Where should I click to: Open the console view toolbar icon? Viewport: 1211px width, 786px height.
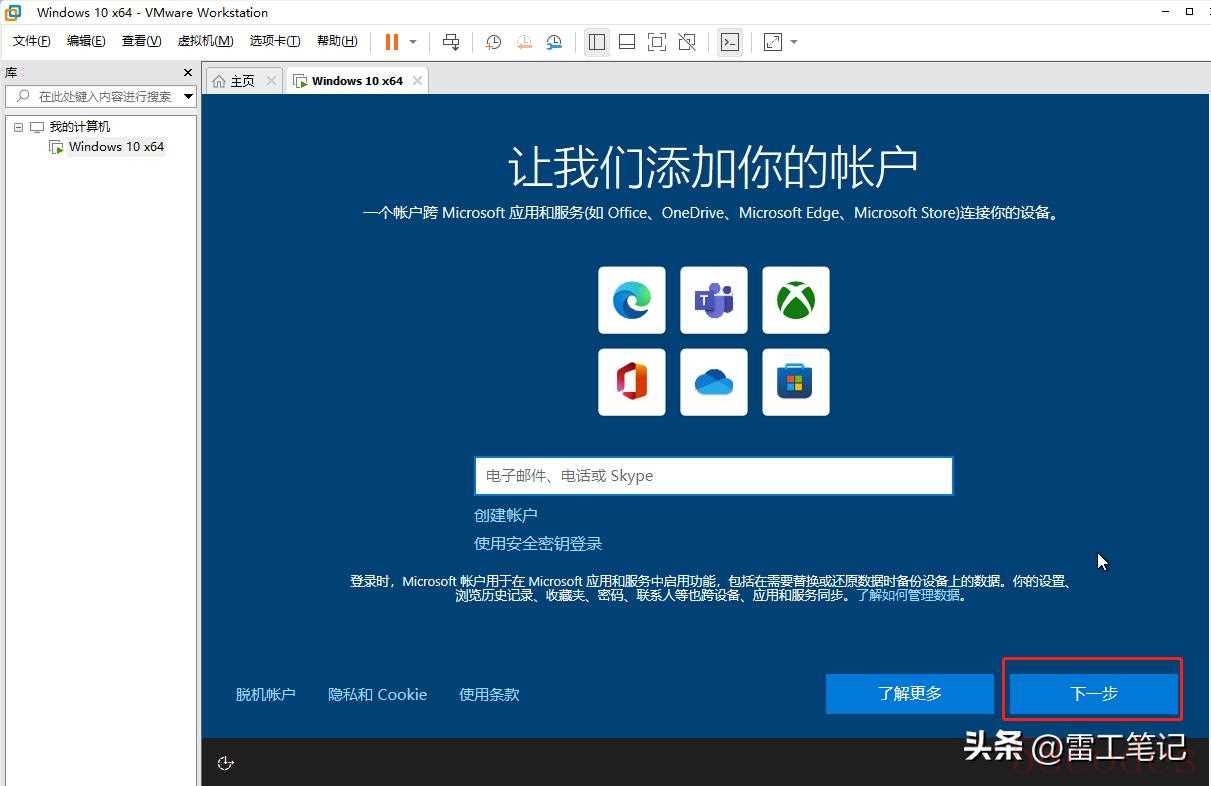(730, 42)
